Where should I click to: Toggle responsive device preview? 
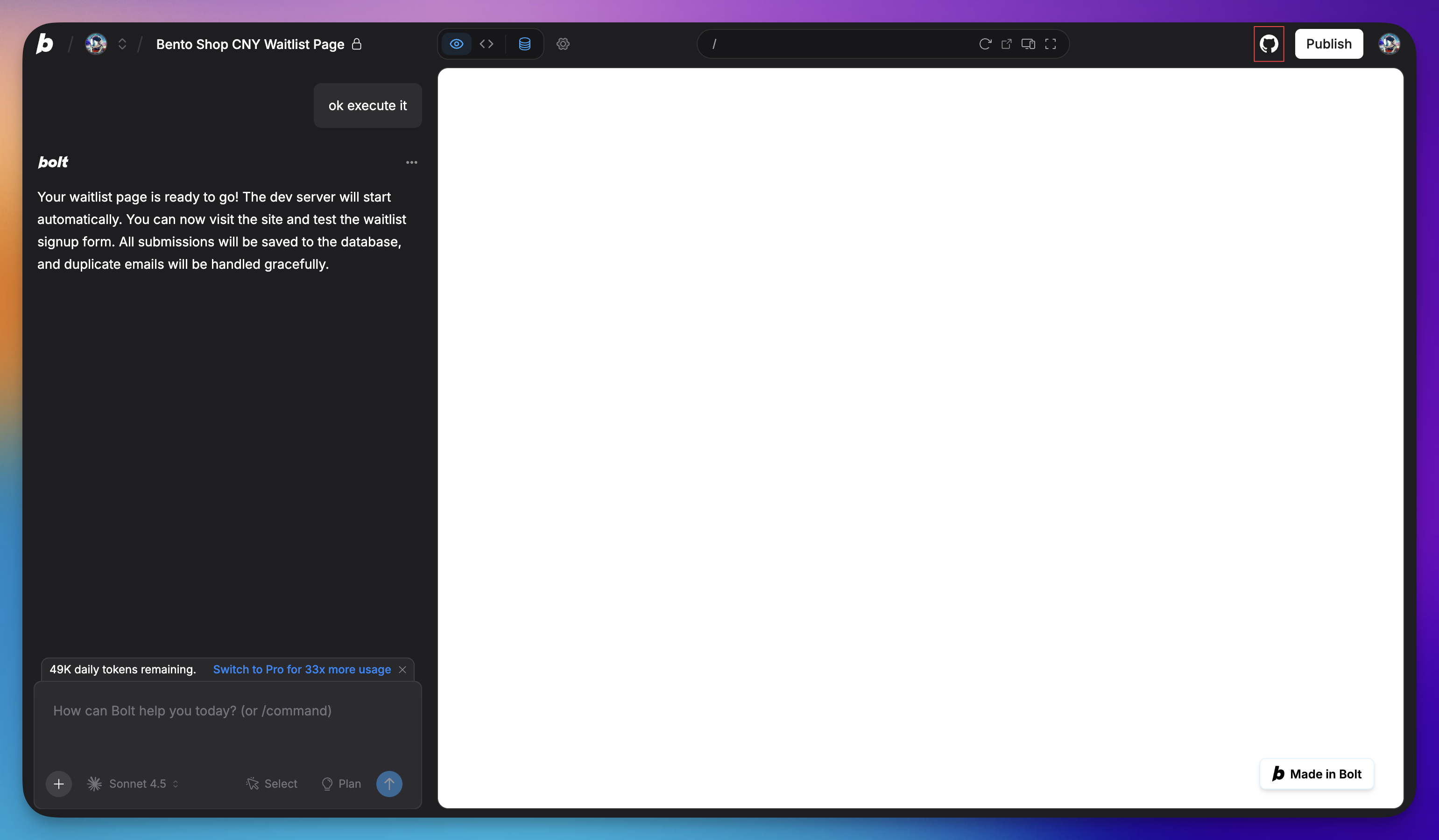pyautogui.click(x=1029, y=43)
